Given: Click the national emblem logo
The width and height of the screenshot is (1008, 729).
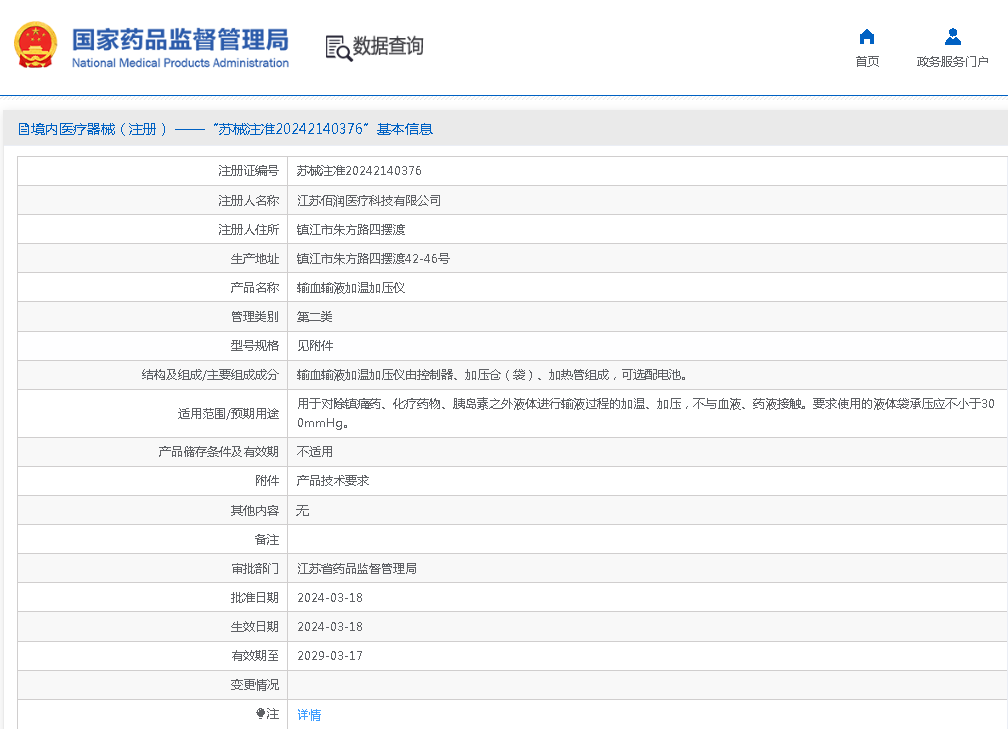Looking at the screenshot, I should pyautogui.click(x=35, y=45).
